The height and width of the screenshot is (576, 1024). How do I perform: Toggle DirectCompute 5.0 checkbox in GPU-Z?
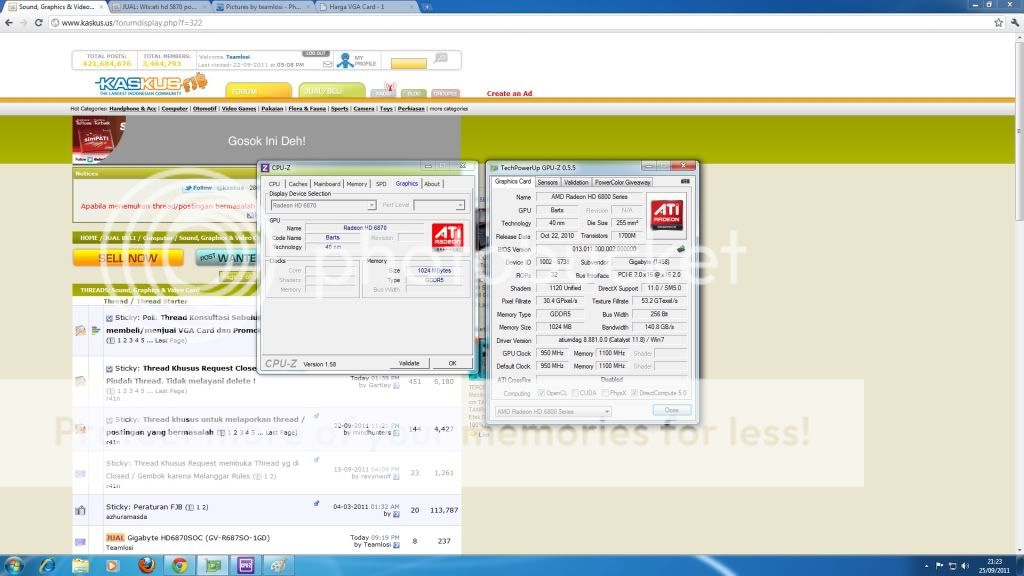click(x=634, y=393)
